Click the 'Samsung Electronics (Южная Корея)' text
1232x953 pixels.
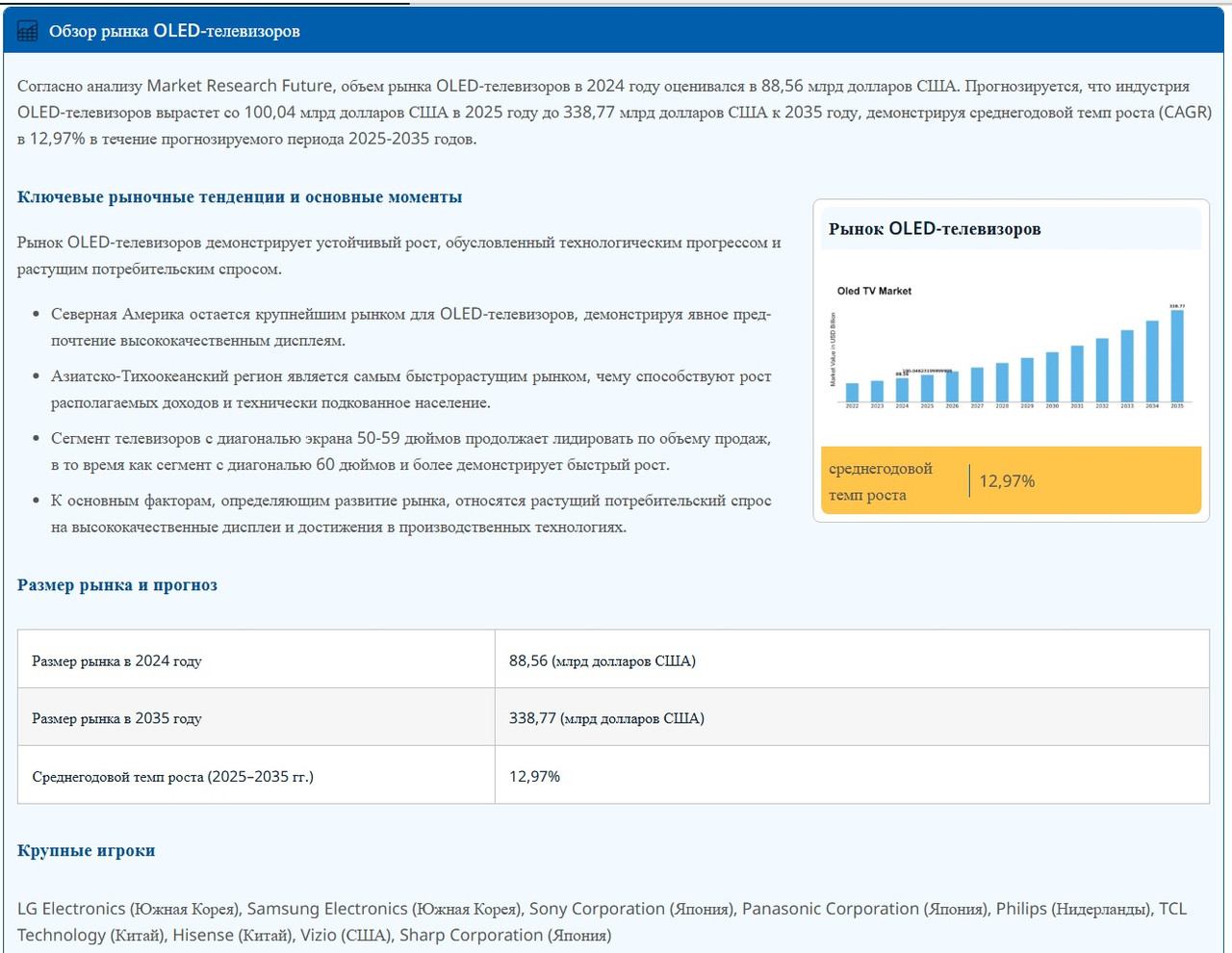point(384,909)
